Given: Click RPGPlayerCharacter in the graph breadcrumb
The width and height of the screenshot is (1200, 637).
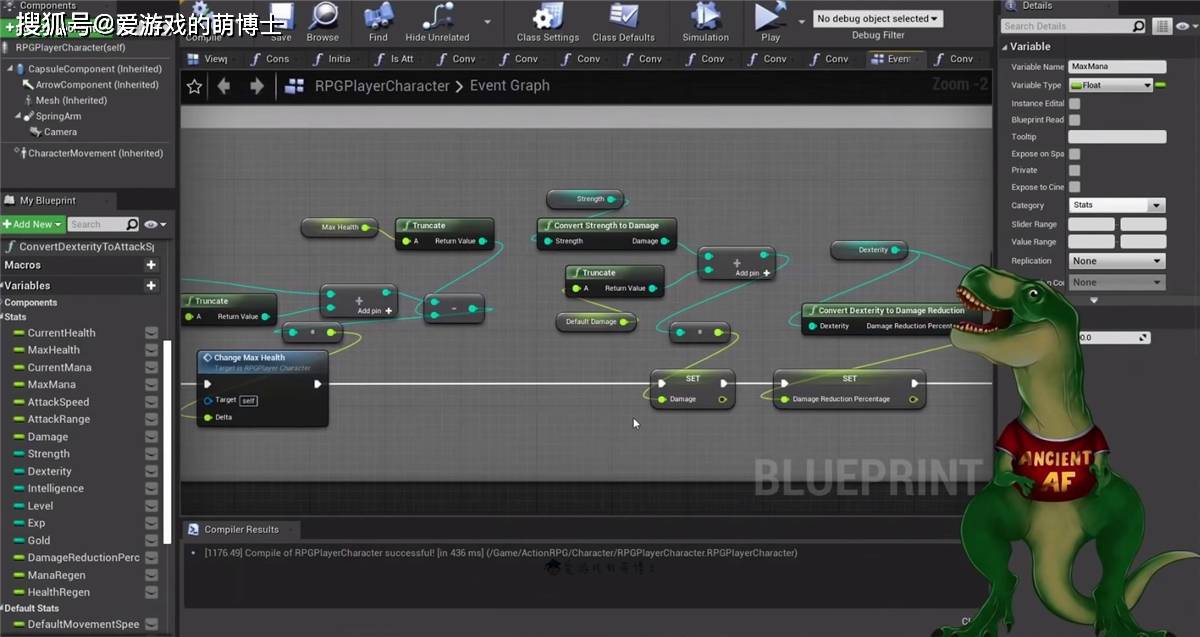Looking at the screenshot, I should (x=382, y=86).
